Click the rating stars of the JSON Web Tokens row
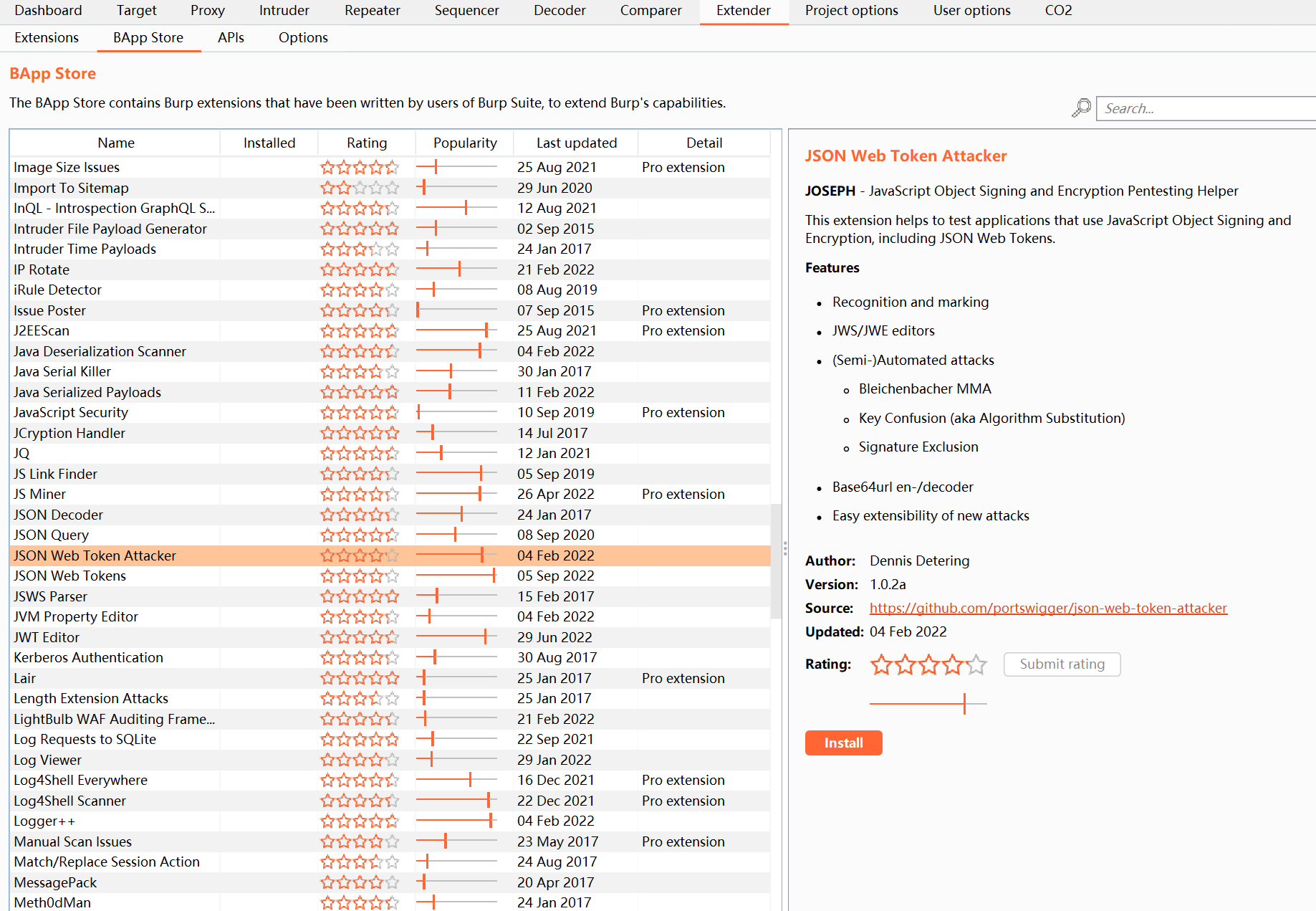The width and height of the screenshot is (1316, 911). [360, 576]
